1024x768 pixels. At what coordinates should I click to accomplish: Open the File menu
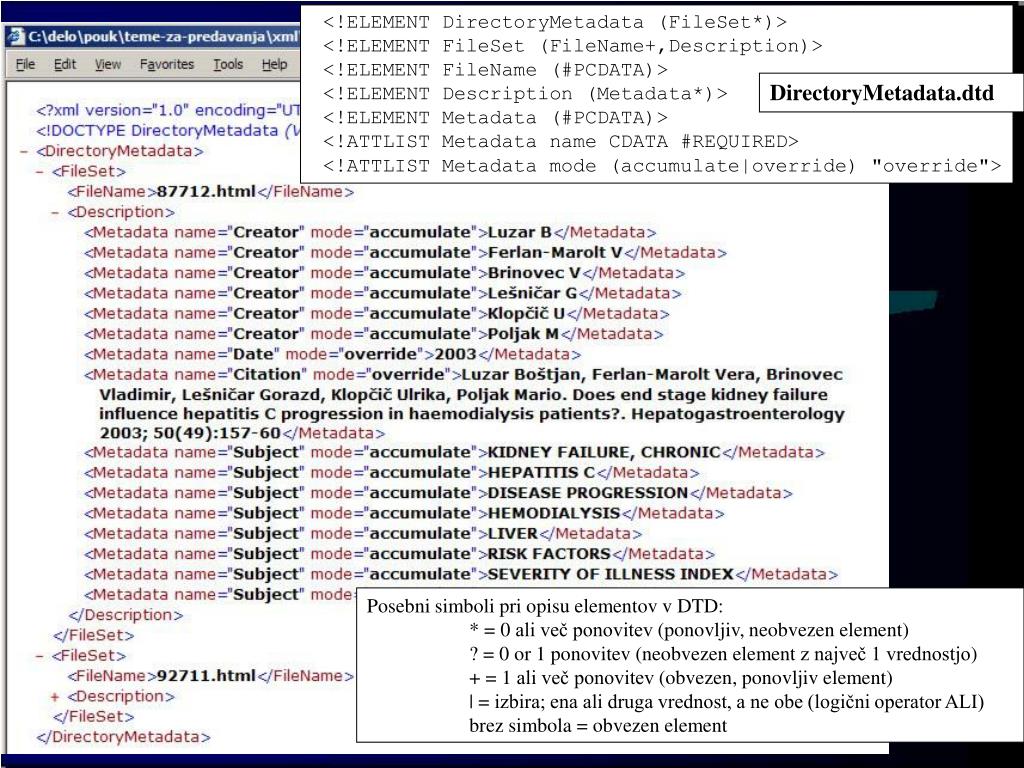click(x=25, y=64)
